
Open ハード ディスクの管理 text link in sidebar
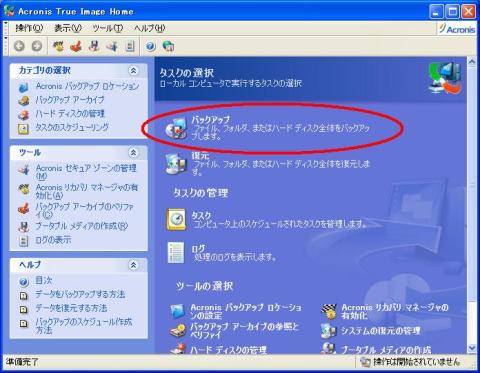pyautogui.click(x=70, y=114)
